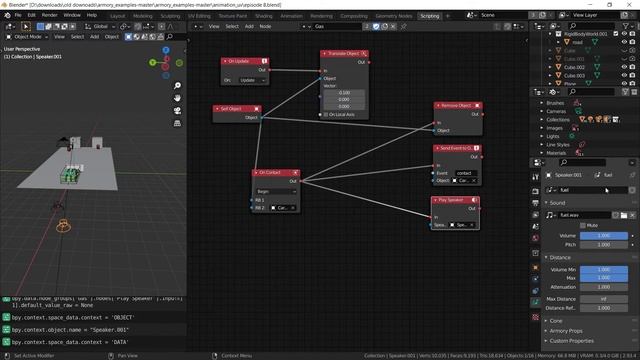Click the Remove Object node header
The width and height of the screenshot is (640, 360).
click(458, 106)
